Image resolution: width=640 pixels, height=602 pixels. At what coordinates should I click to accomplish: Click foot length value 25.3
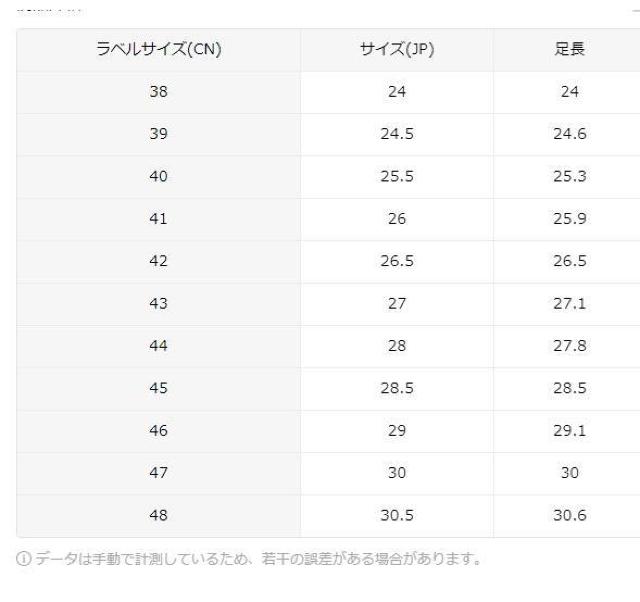click(569, 176)
